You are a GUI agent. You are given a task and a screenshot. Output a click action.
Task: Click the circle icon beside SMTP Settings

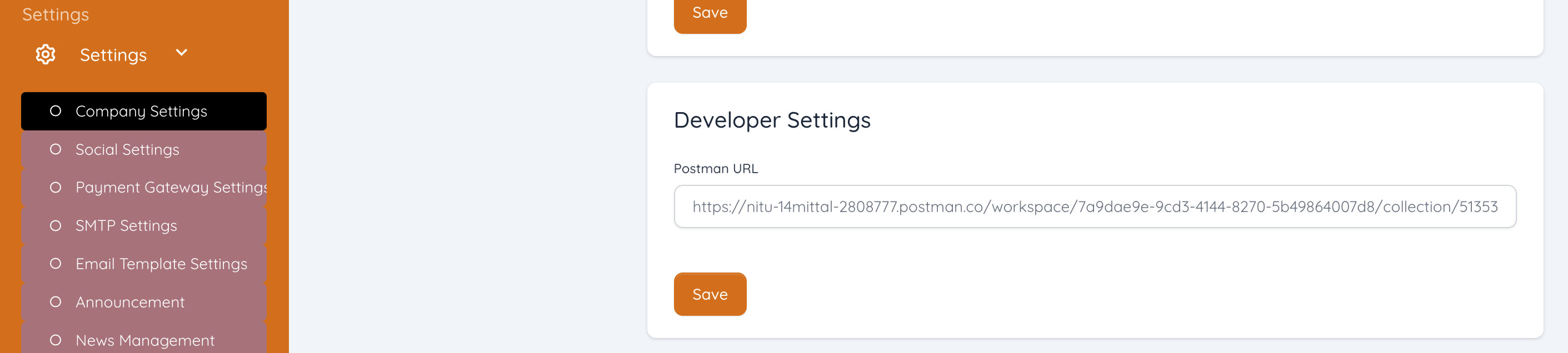[x=56, y=226]
